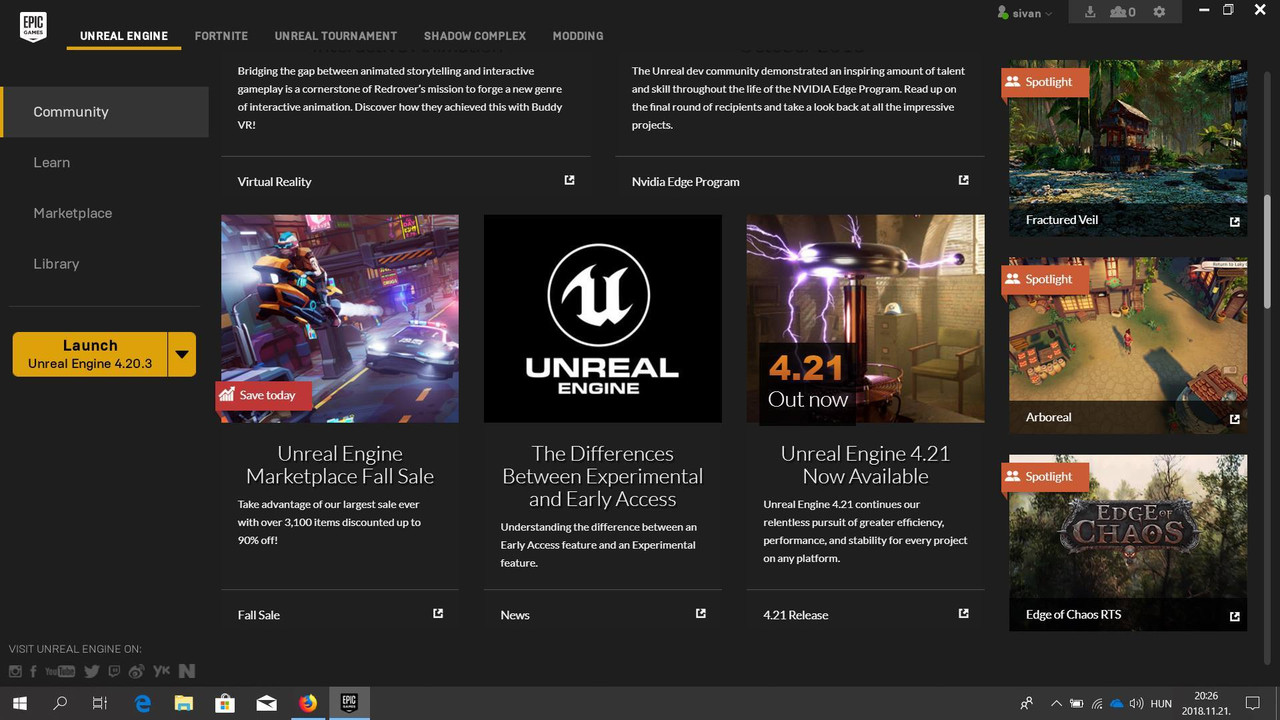Open the Edge of Chaos spotlight image
1280x720 pixels.
(x=1128, y=542)
